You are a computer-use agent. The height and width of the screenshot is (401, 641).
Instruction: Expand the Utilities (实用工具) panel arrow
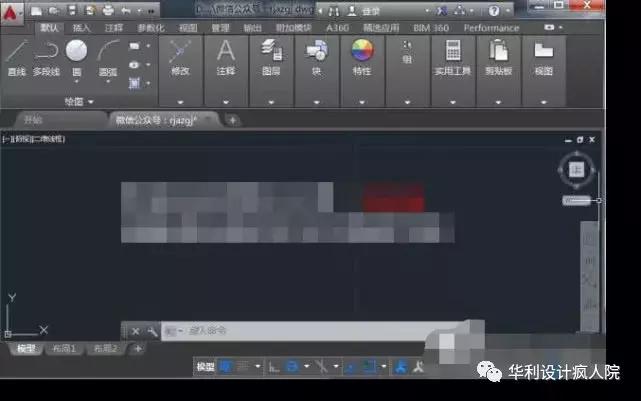453,102
